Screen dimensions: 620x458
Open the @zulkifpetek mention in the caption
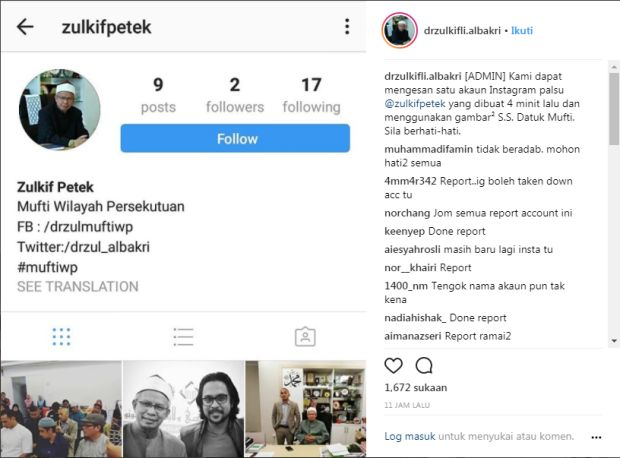click(415, 104)
